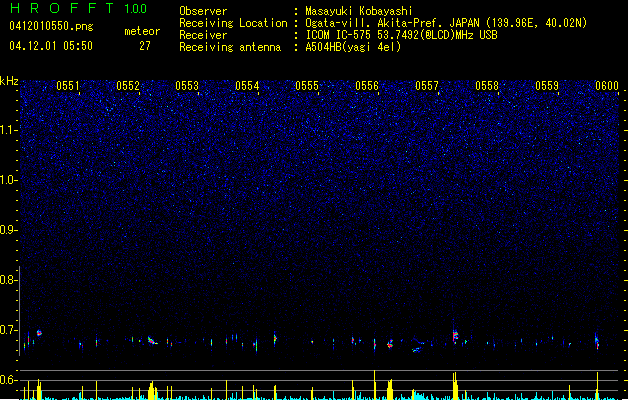Image resolution: width=629 pixels, height=400 pixels.
Task: Click the date stamp 04.12.01 05:50
Action: coord(51,46)
